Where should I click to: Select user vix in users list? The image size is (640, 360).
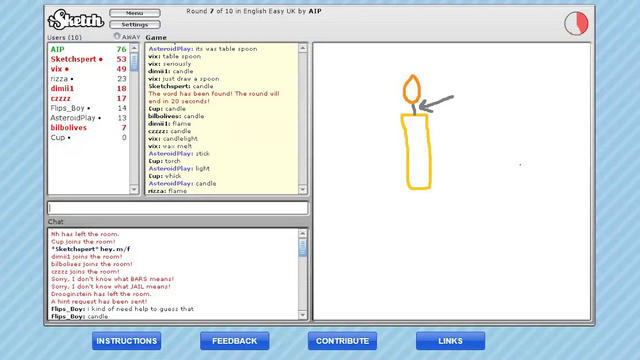(x=88, y=69)
